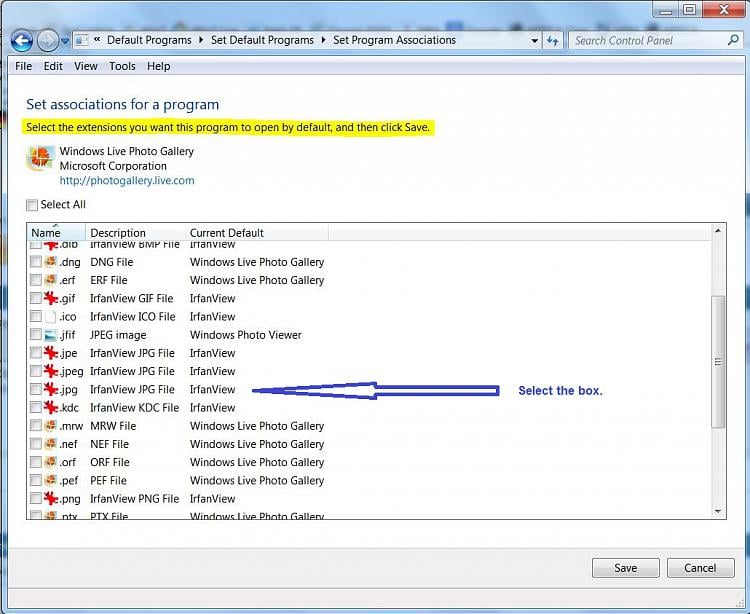Click Set Program Associations breadcrumb
This screenshot has width=750, height=614.
point(394,40)
